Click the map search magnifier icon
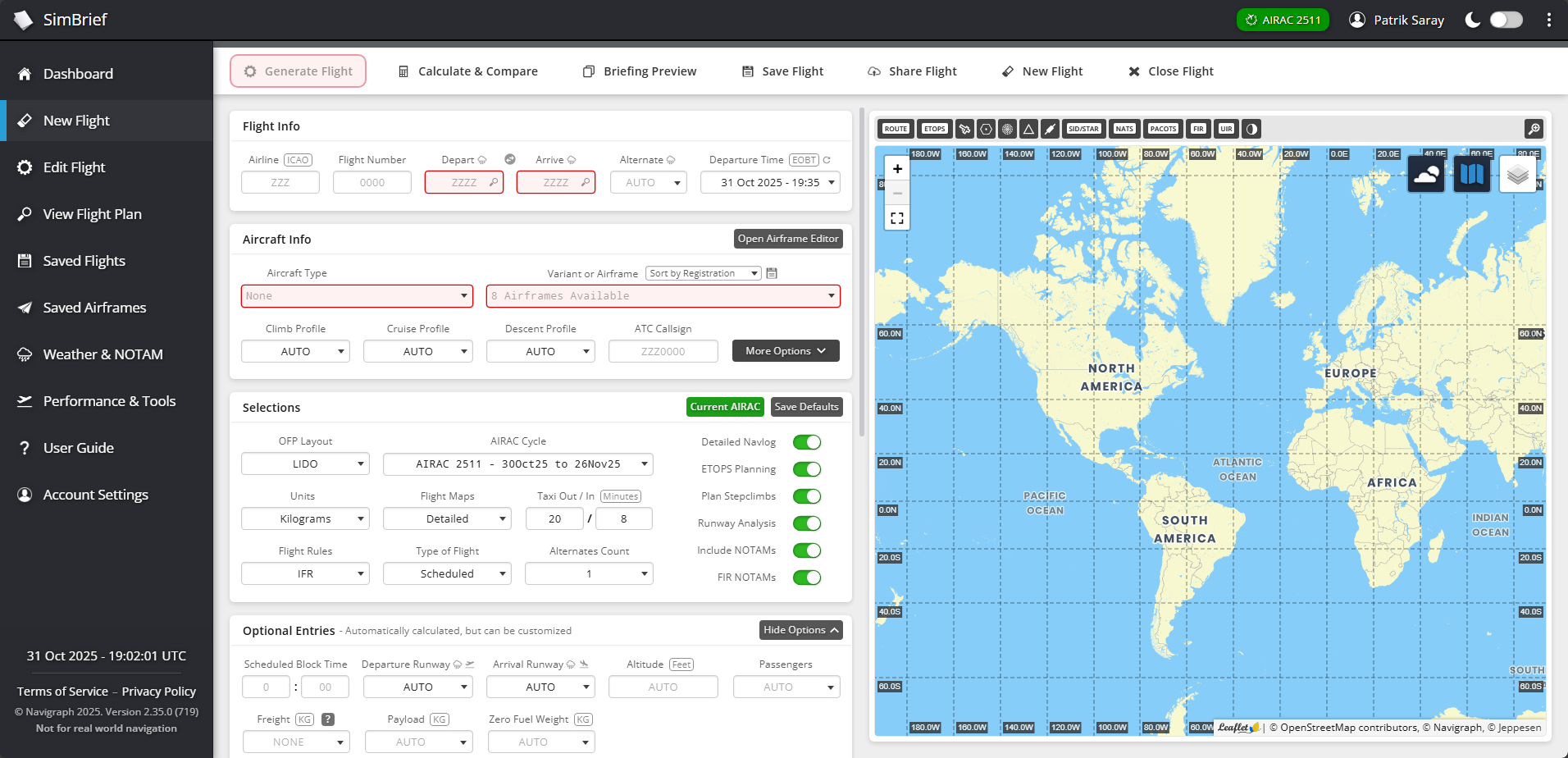 pos(1534,129)
